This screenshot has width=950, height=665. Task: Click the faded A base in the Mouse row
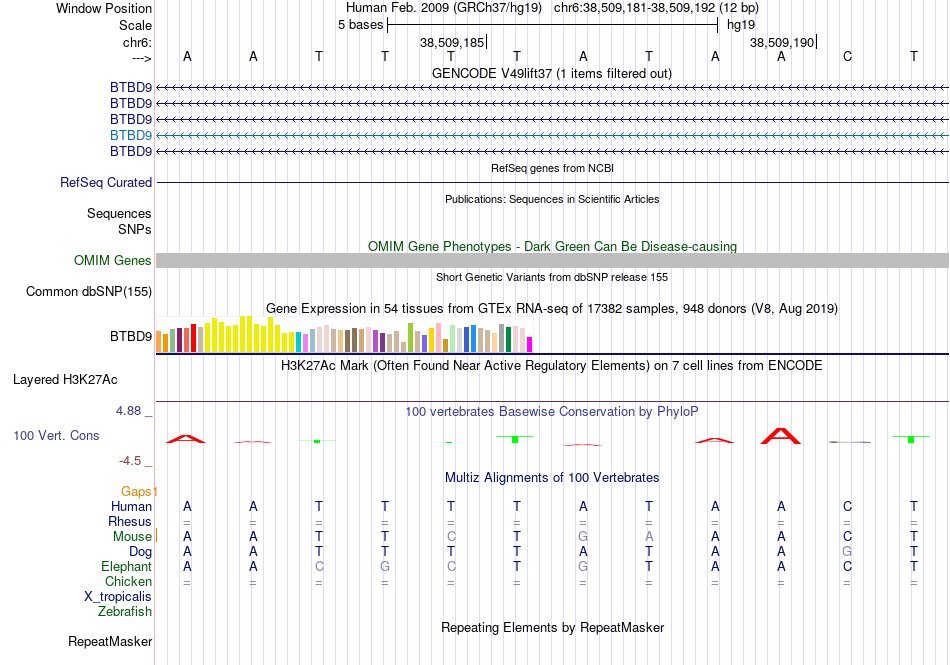point(649,537)
